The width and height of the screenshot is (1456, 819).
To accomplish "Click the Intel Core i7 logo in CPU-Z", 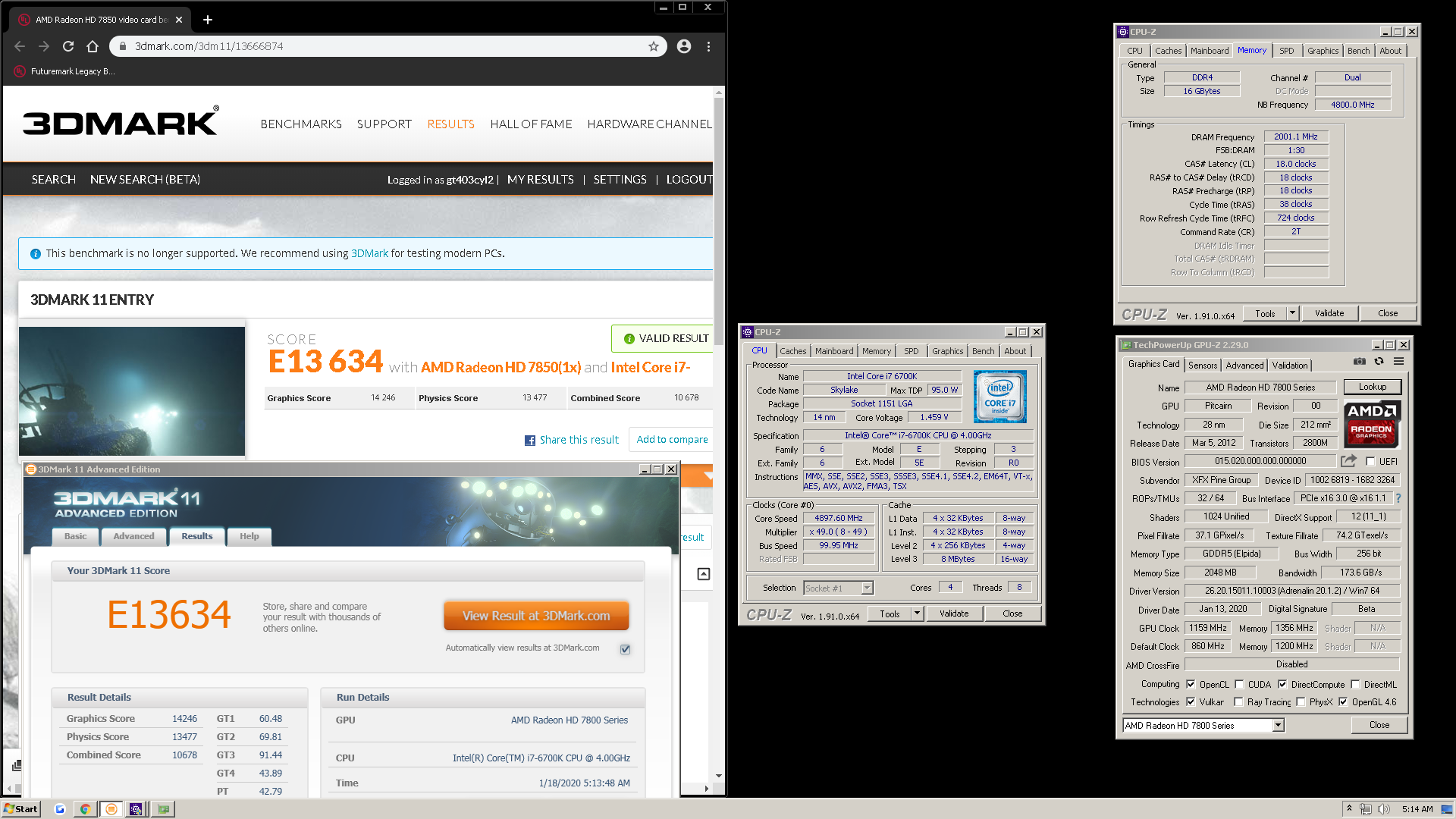I will tap(1000, 397).
